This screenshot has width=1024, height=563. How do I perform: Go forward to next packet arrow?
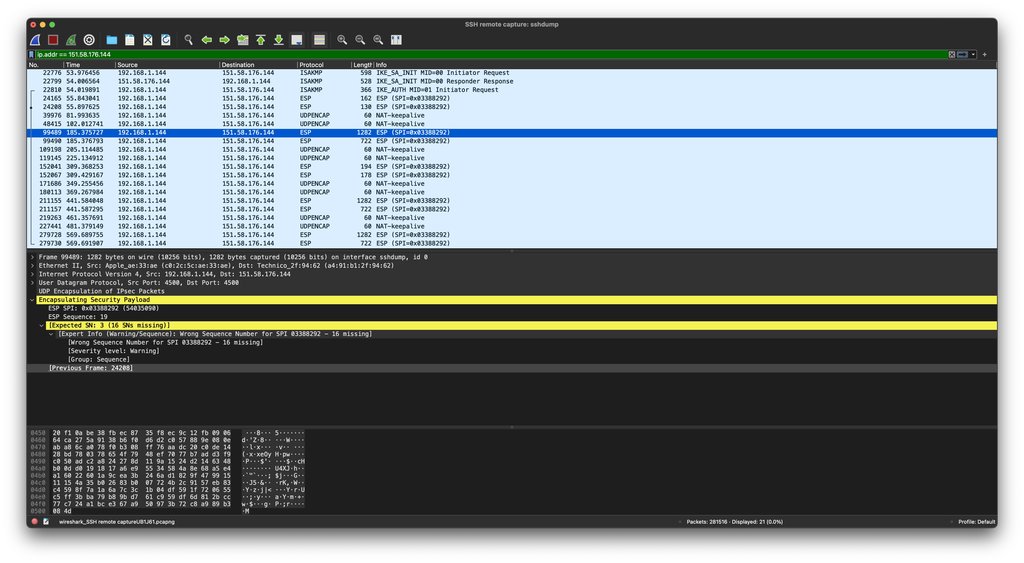(x=225, y=40)
